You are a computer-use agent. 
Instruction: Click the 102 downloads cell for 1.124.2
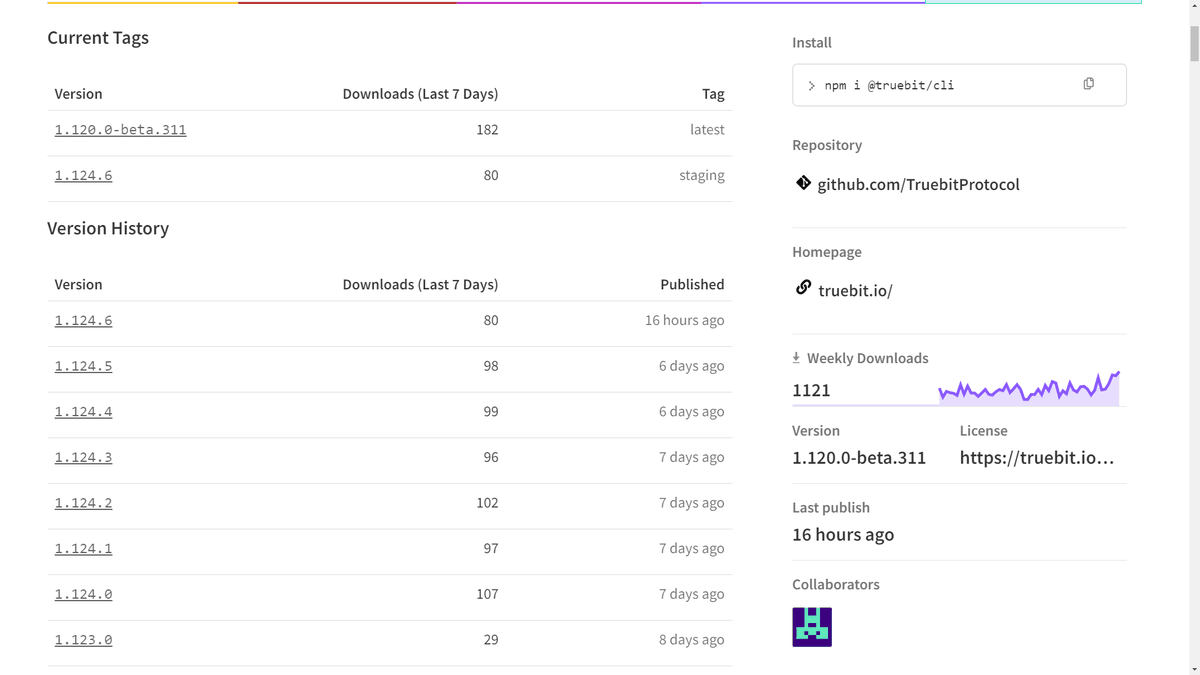(x=487, y=503)
